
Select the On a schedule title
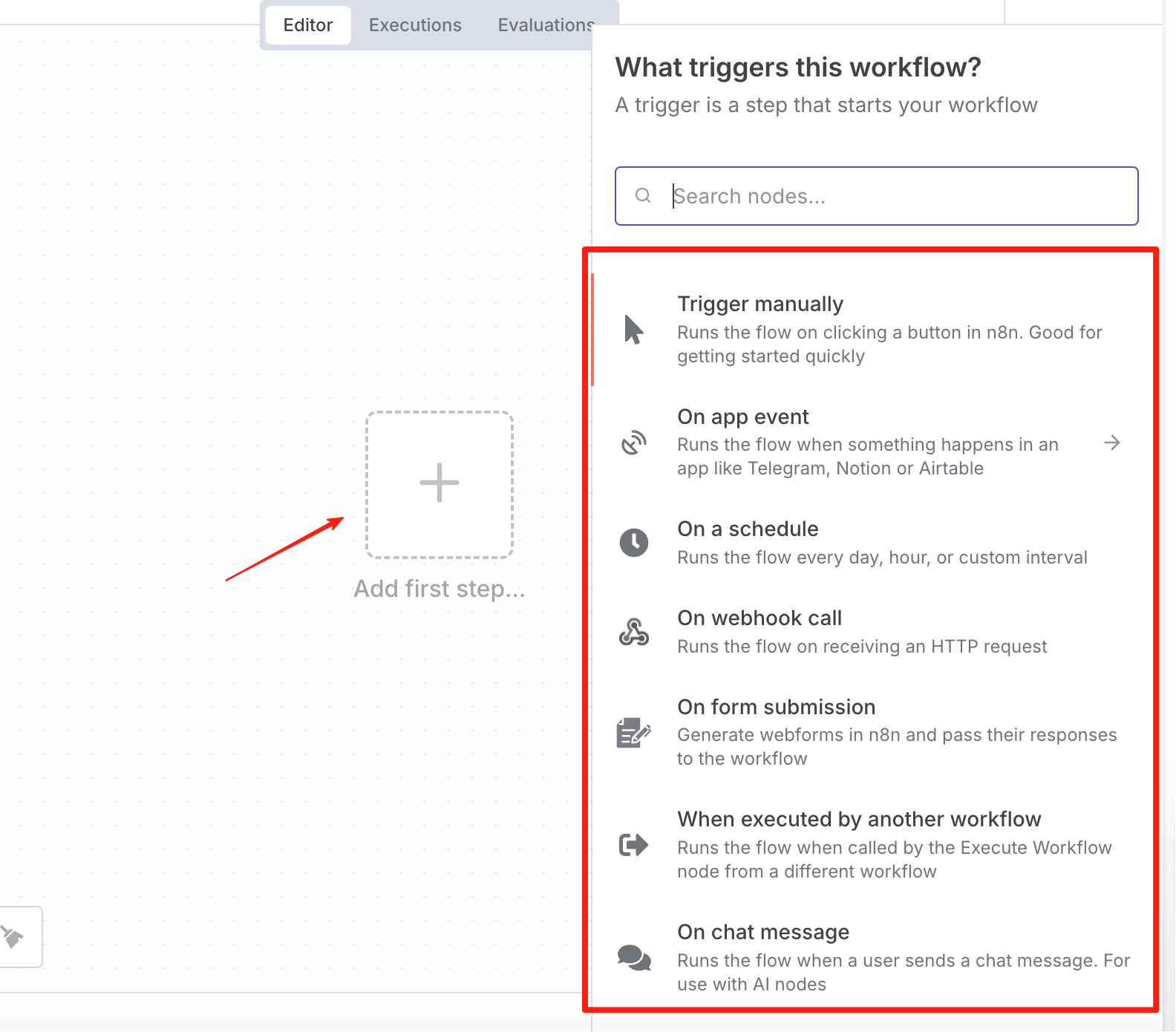click(x=748, y=529)
